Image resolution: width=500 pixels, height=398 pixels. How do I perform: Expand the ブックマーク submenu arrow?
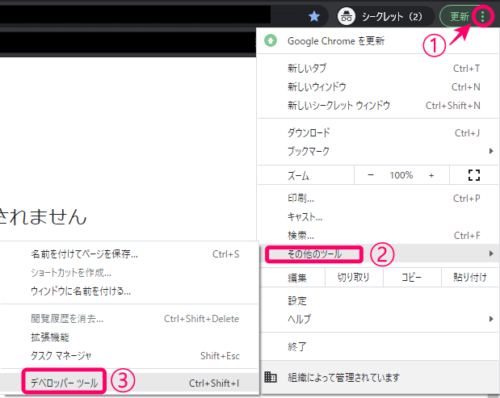[x=491, y=151]
